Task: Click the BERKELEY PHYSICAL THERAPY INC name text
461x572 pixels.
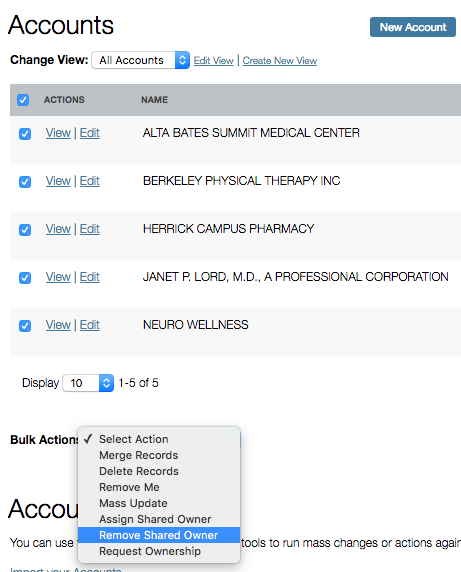Action: [x=241, y=181]
